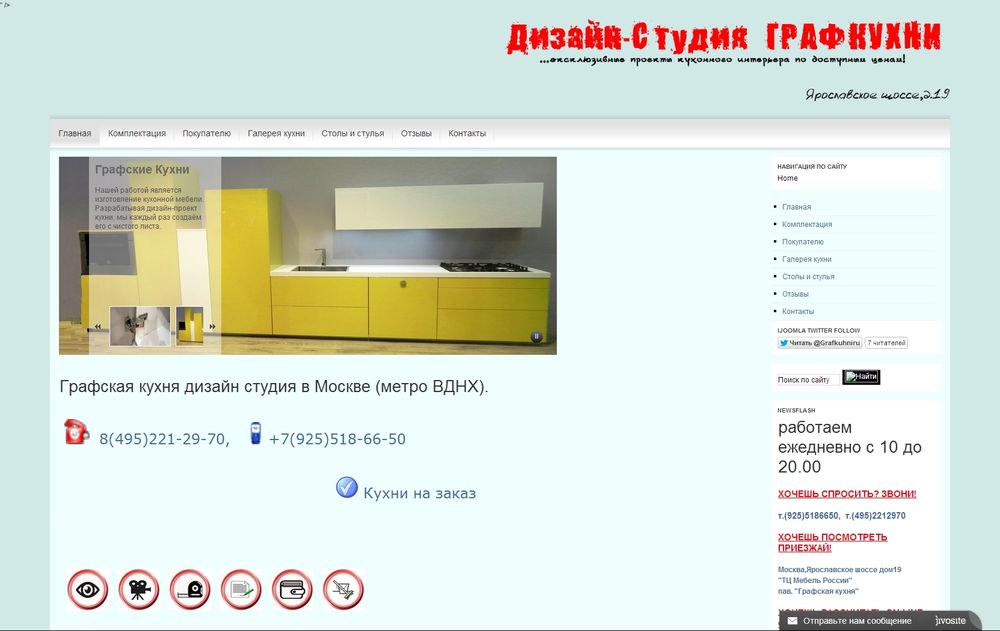The image size is (1000, 631).
Task: Follow @Grafkuhniru on Twitter button
Action: point(820,343)
